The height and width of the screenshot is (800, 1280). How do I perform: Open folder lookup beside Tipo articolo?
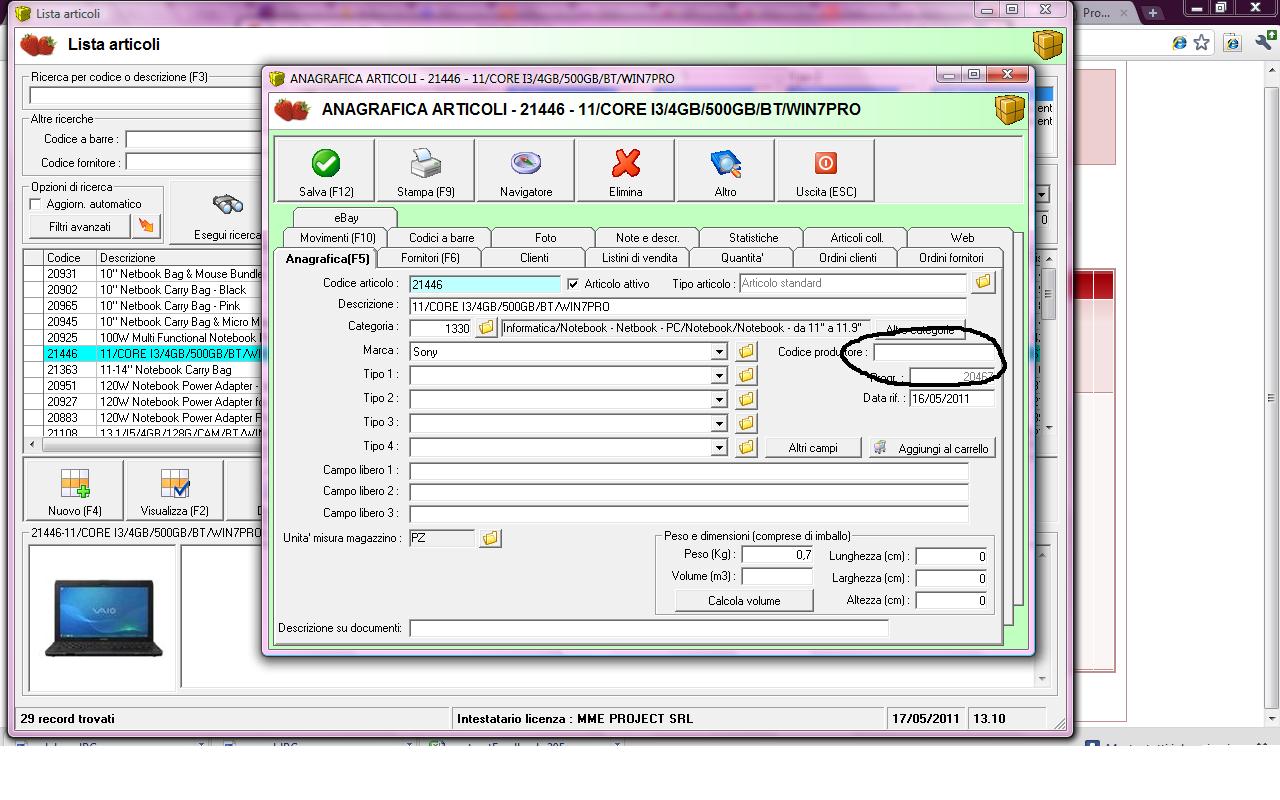point(983,283)
